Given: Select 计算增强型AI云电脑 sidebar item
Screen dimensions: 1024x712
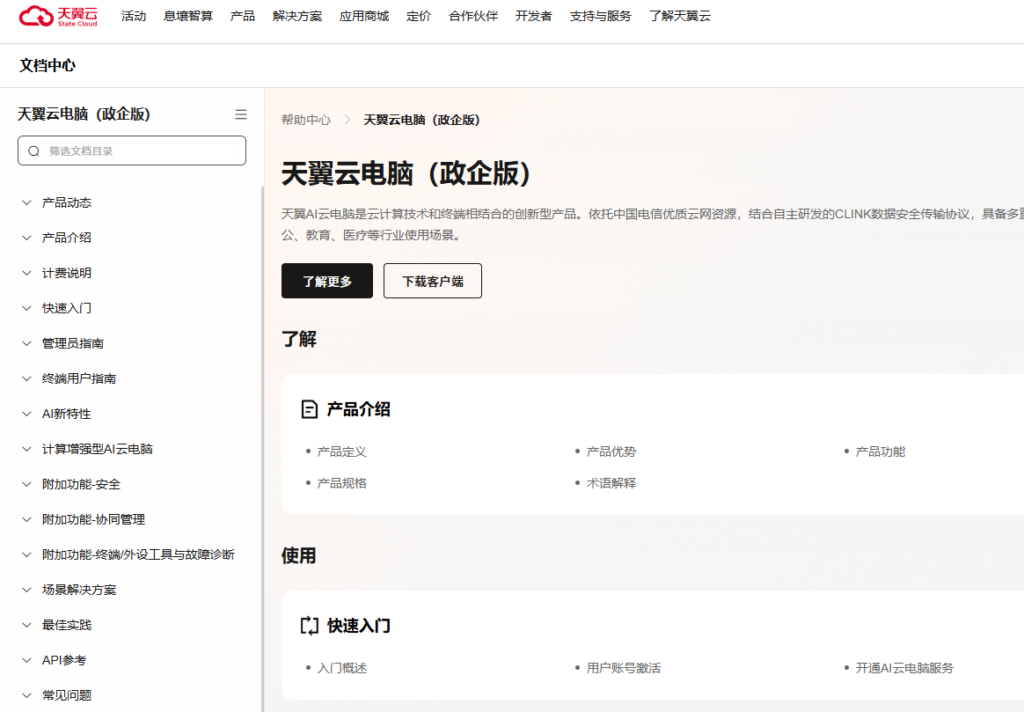Looking at the screenshot, I should [x=97, y=449].
